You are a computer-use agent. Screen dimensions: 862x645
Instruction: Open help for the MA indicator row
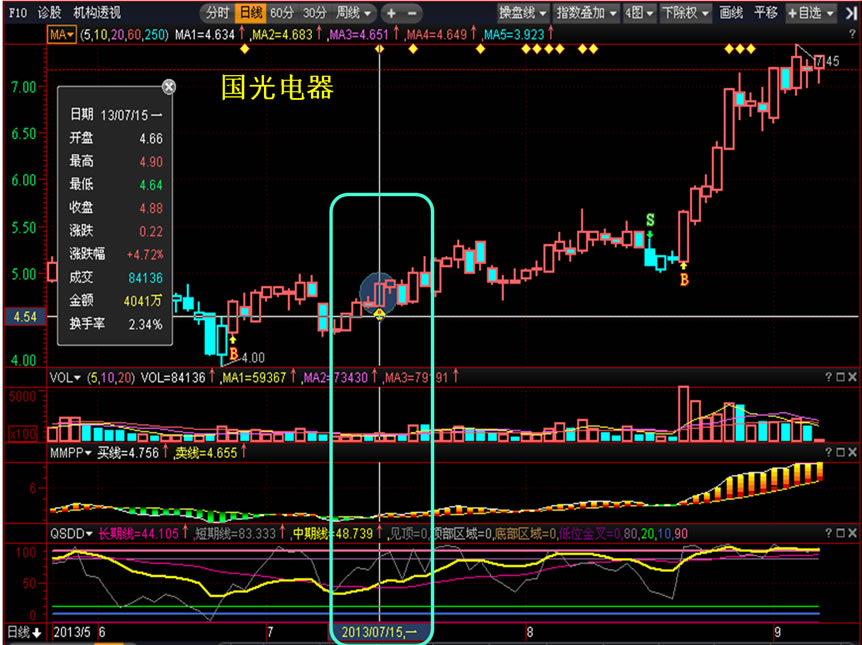[852, 34]
